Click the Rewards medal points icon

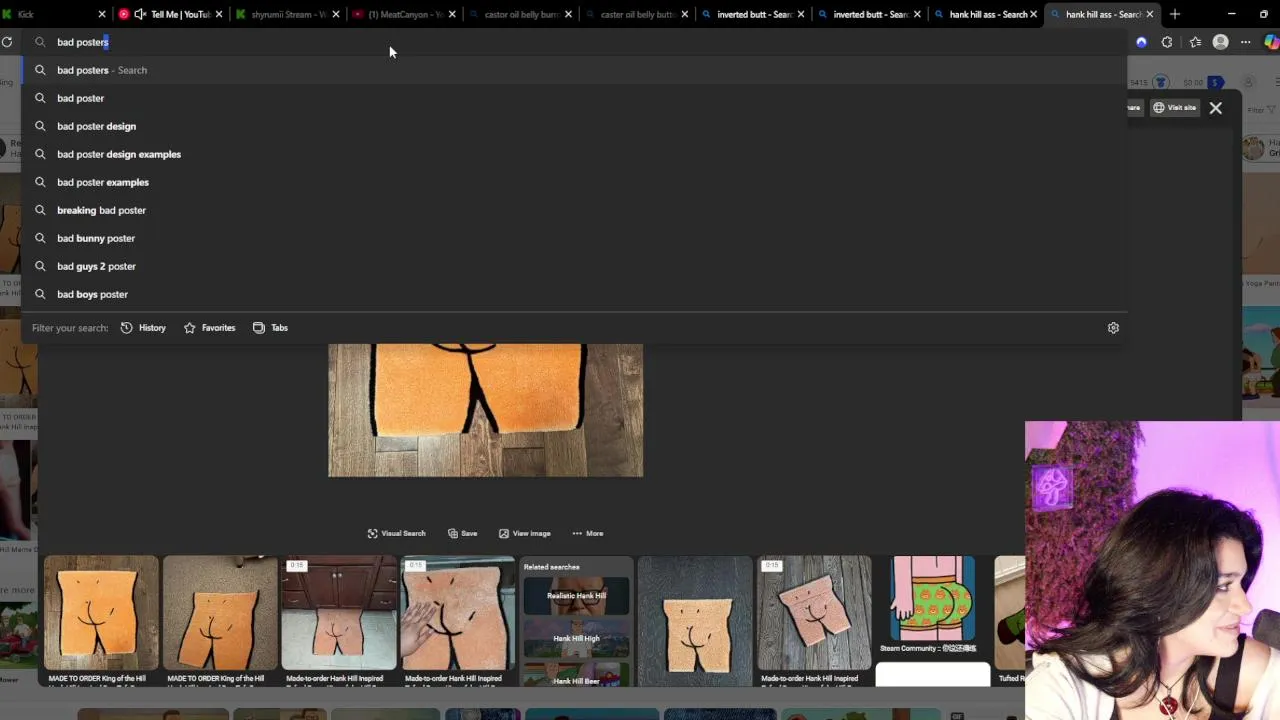tap(1161, 82)
